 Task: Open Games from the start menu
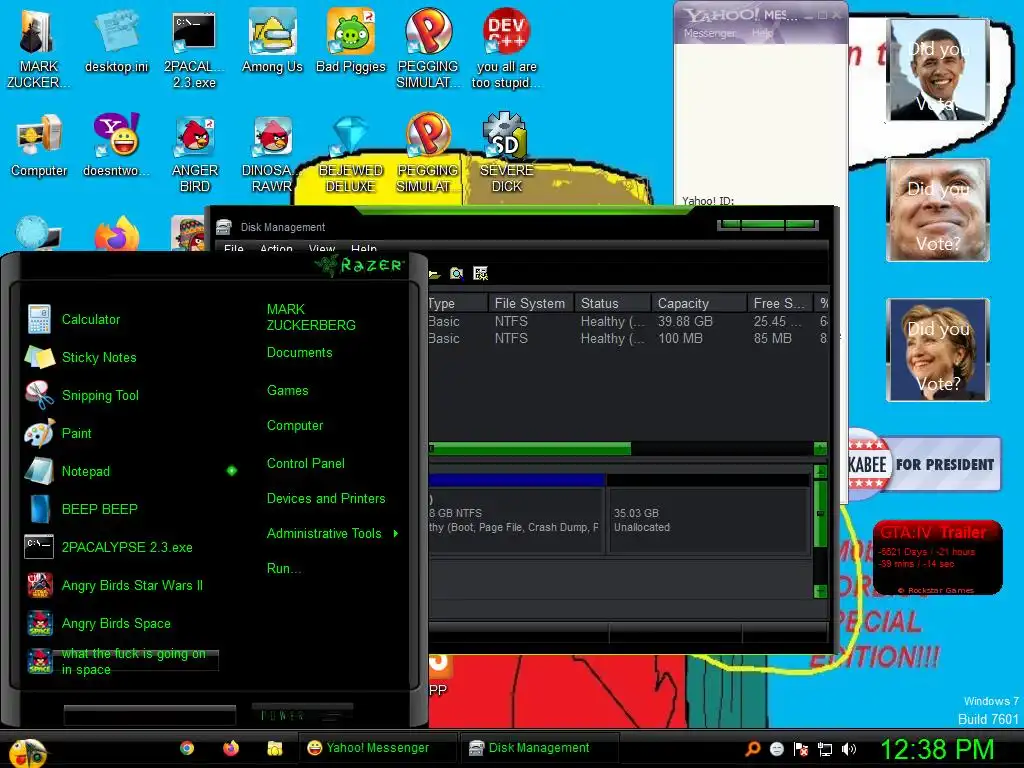tap(287, 391)
